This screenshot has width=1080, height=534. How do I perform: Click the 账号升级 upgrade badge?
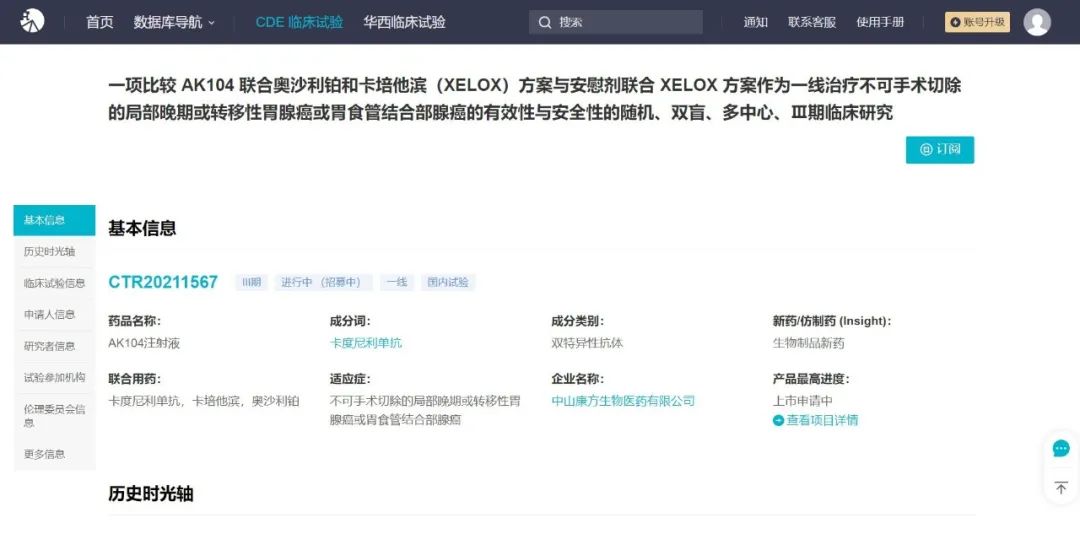coord(977,22)
